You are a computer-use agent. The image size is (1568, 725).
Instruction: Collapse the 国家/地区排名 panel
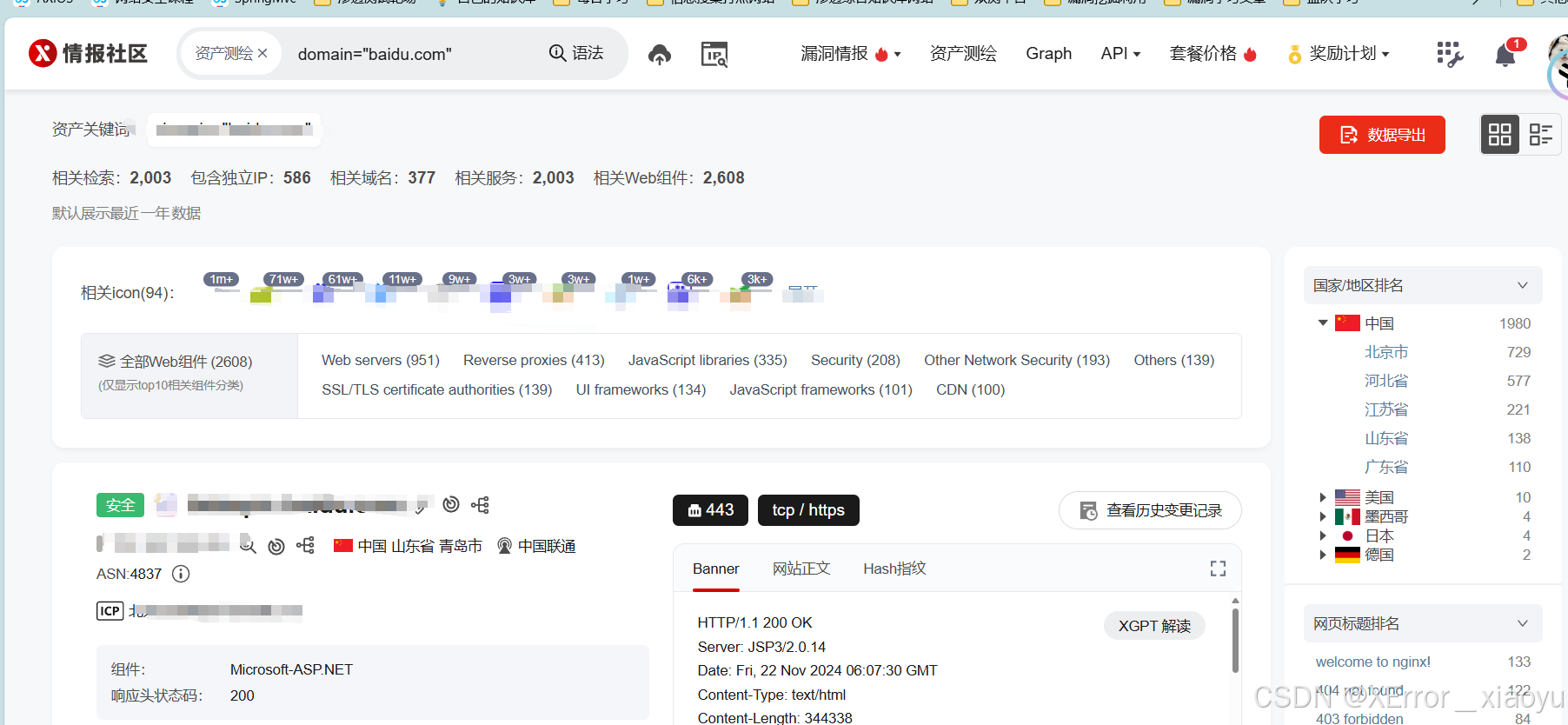[1522, 285]
